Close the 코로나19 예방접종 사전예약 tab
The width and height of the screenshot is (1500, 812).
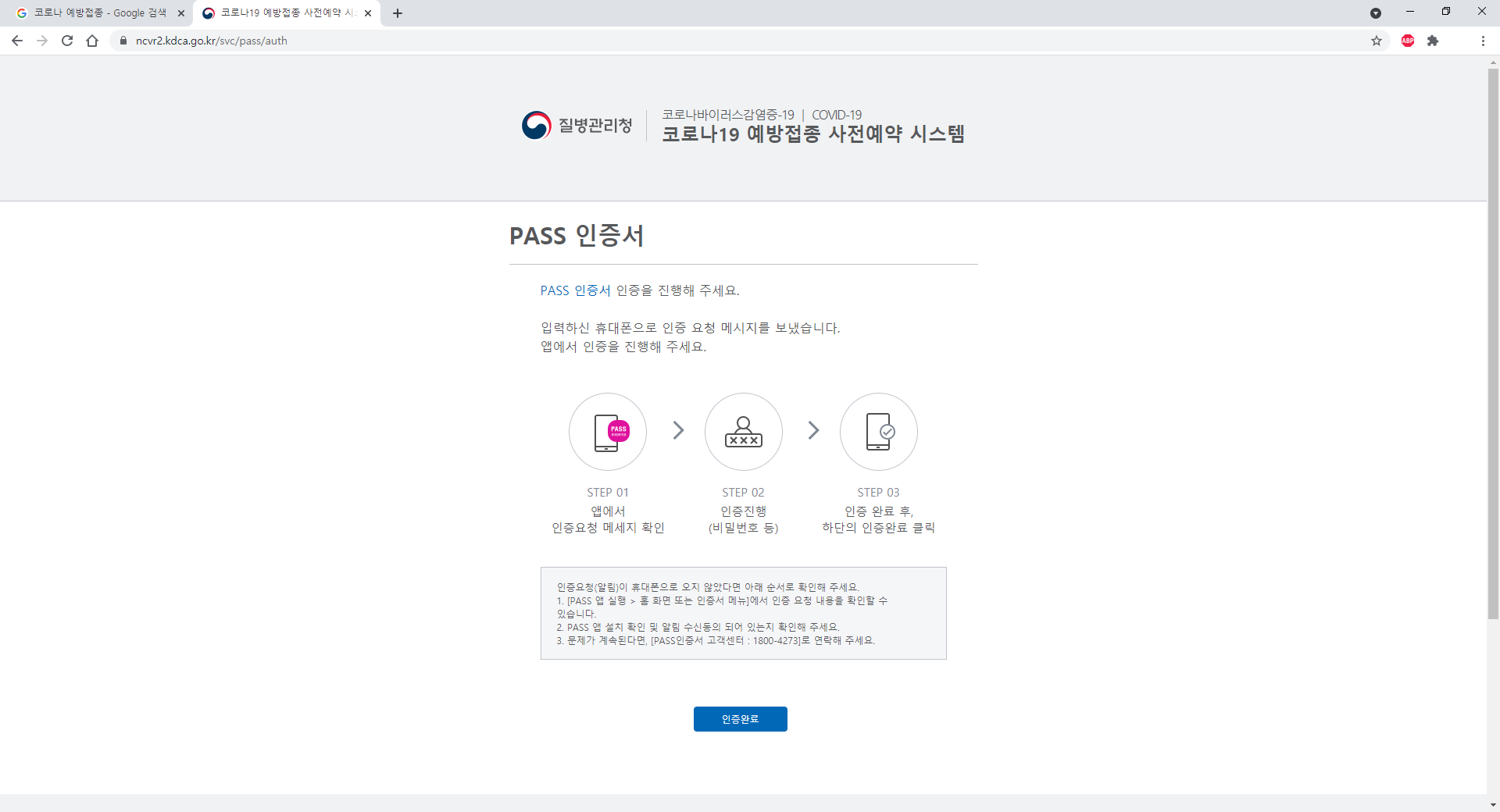[368, 13]
